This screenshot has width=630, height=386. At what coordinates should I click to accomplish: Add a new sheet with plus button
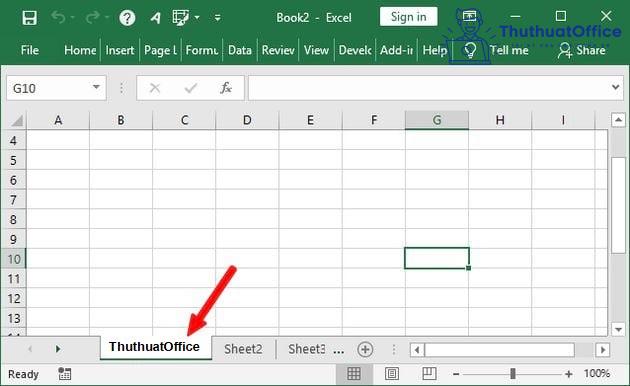(x=365, y=349)
